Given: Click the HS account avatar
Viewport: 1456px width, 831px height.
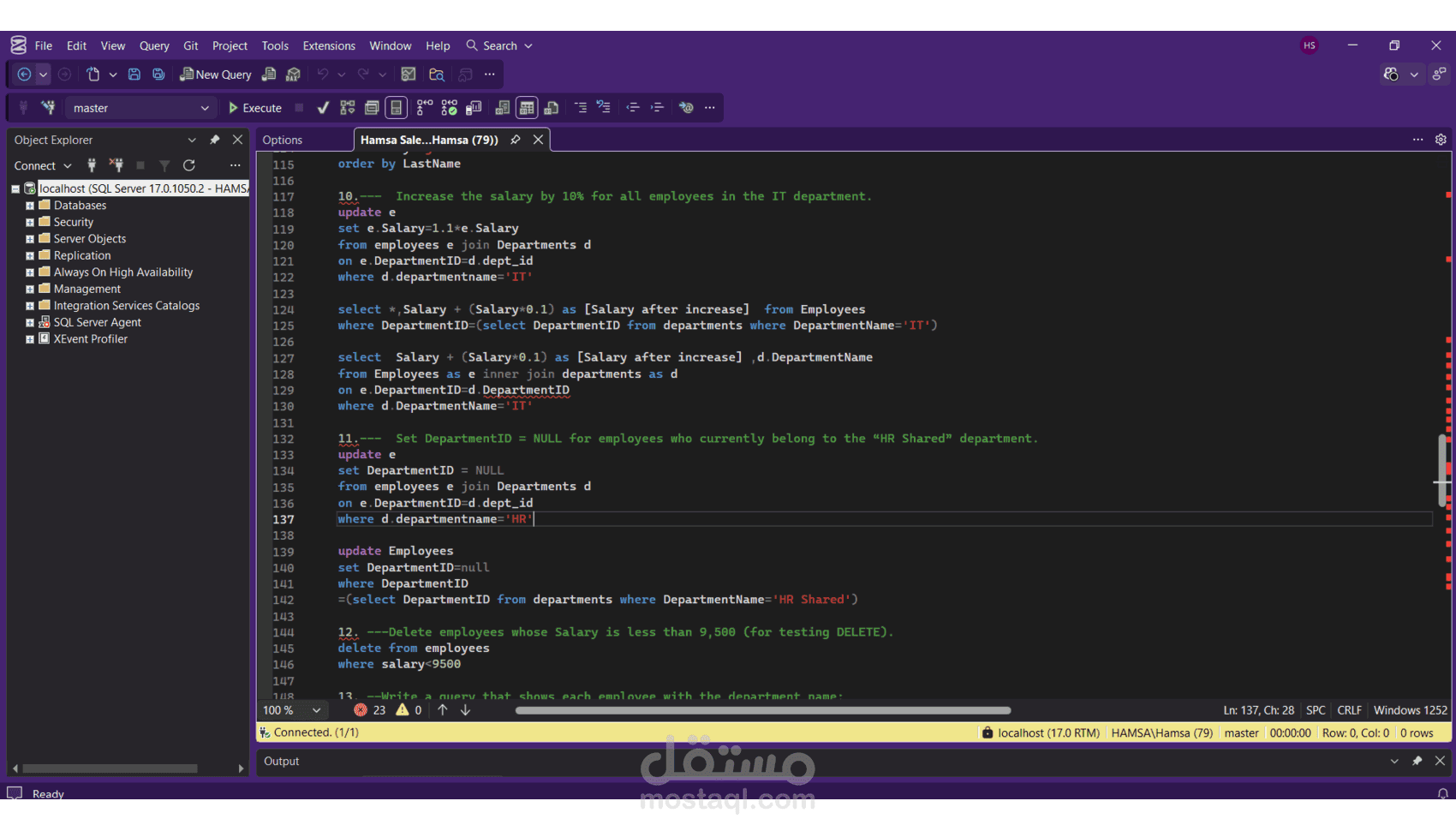Looking at the screenshot, I should tap(1310, 45).
